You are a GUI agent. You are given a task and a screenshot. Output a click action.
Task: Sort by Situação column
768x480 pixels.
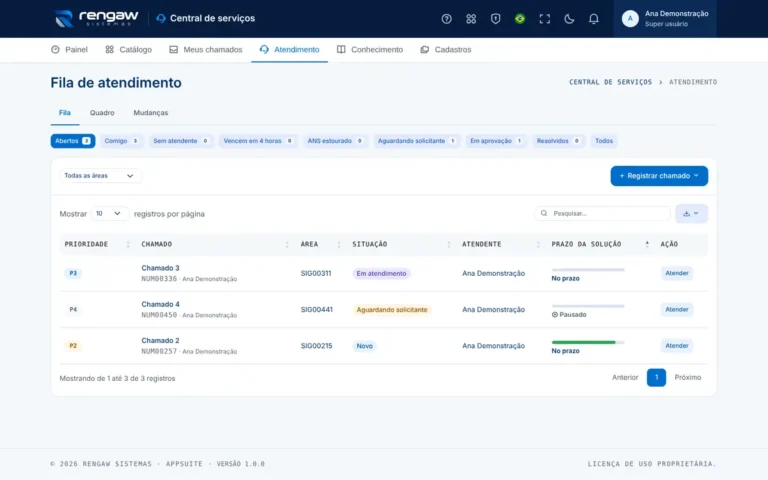click(x=402, y=244)
